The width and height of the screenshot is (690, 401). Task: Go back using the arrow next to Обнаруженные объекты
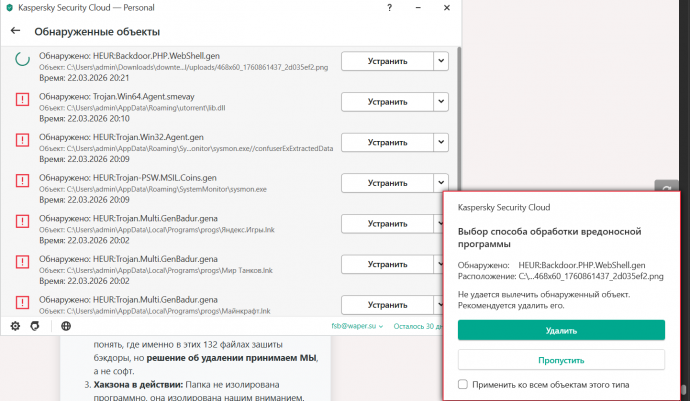click(x=15, y=31)
